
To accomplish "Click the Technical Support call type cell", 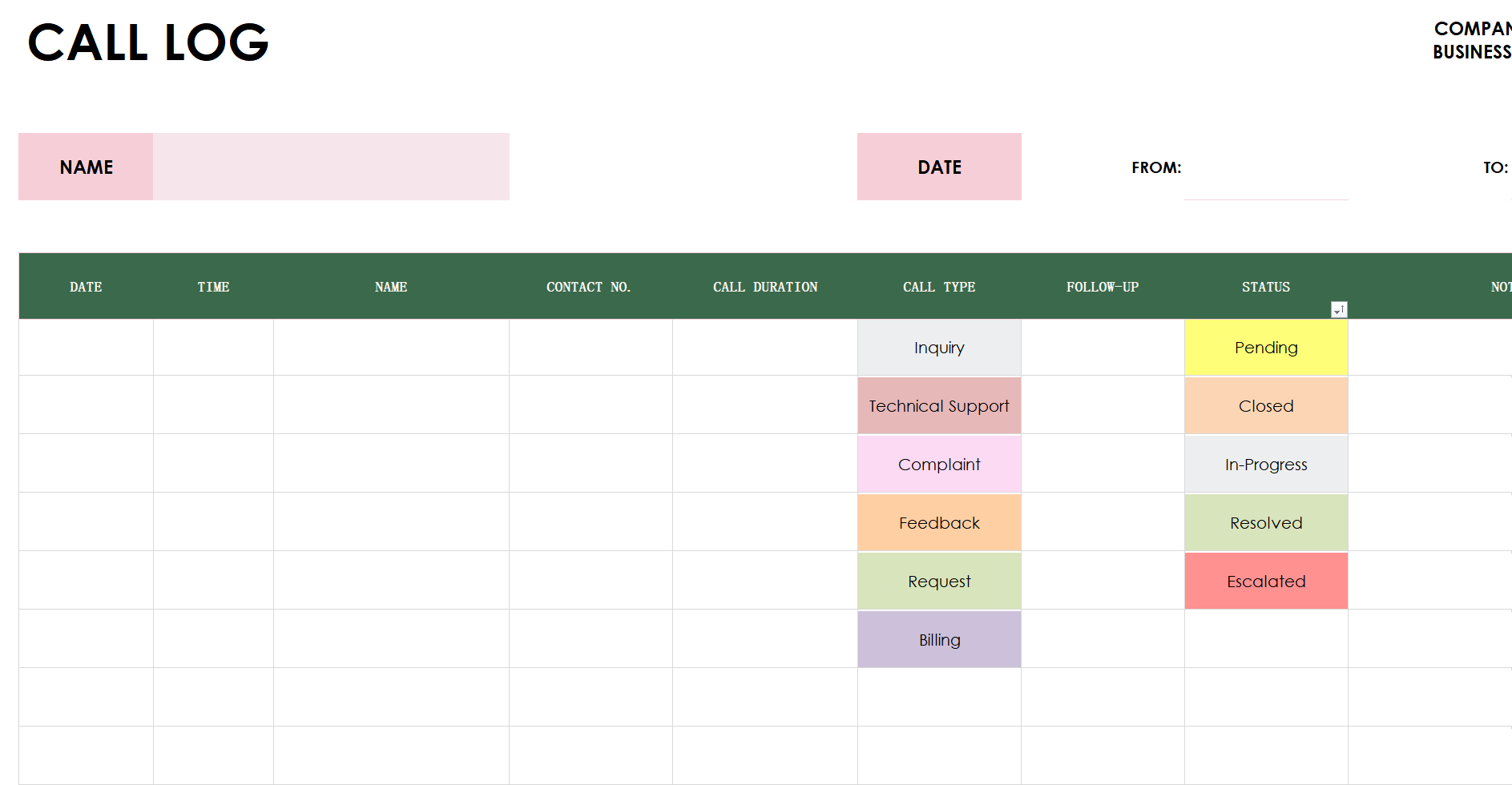I will pyautogui.click(x=939, y=405).
